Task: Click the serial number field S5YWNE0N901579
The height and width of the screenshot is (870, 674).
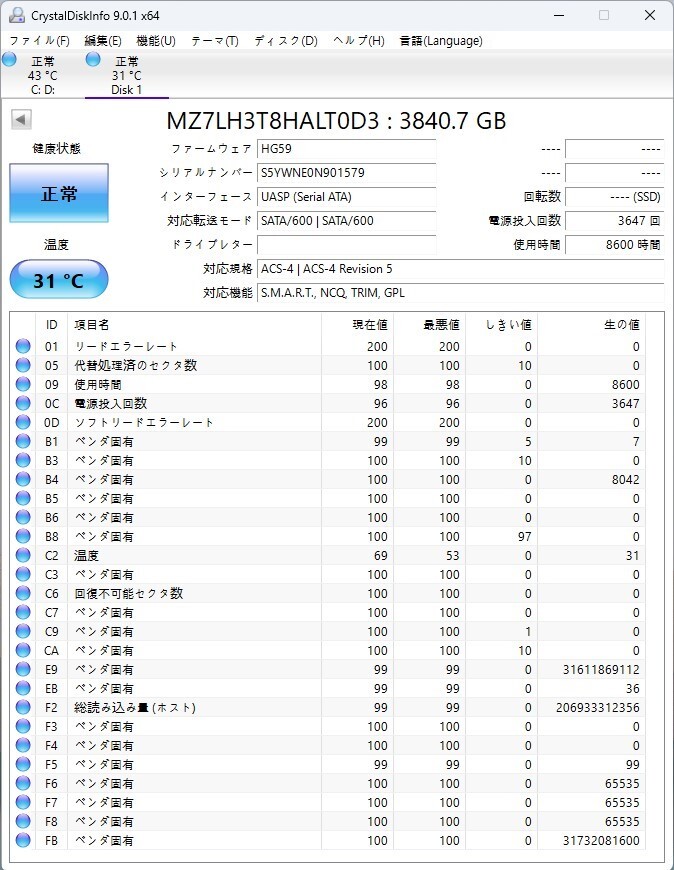Action: tap(346, 173)
